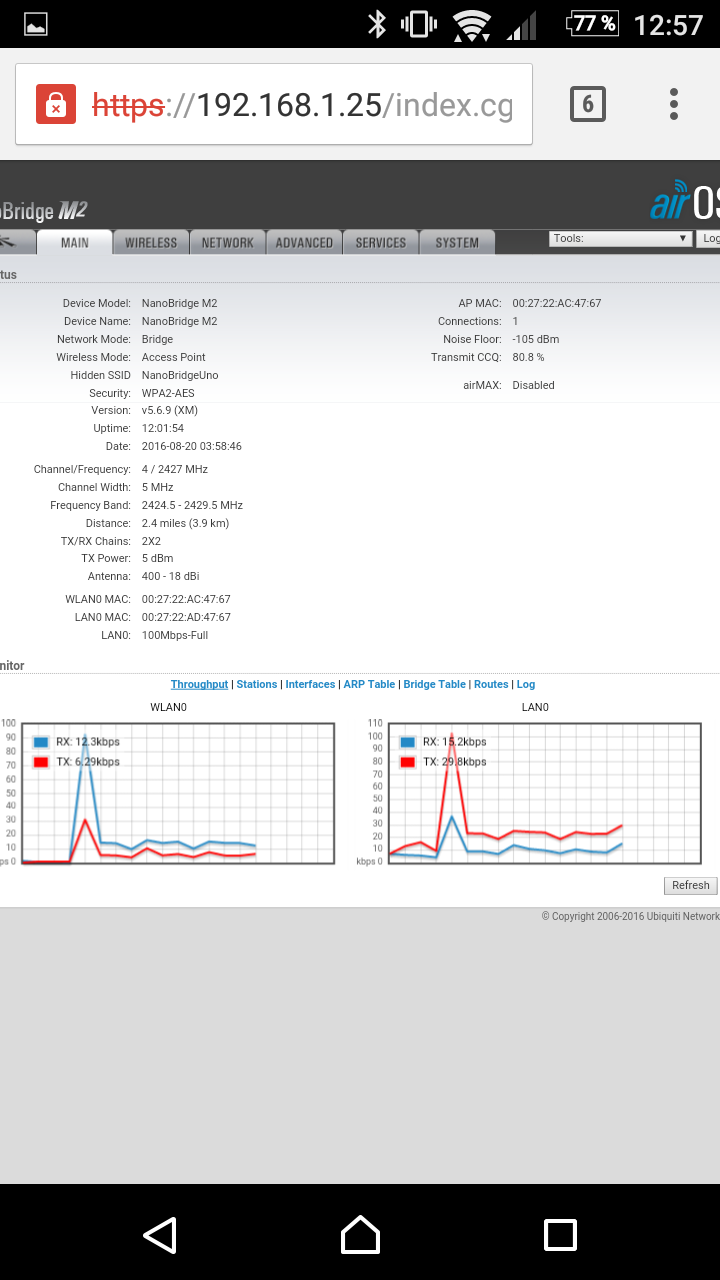Viewport: 720px width, 1280px height.
Task: Tap the Bluetooth status icon
Action: 377,24
